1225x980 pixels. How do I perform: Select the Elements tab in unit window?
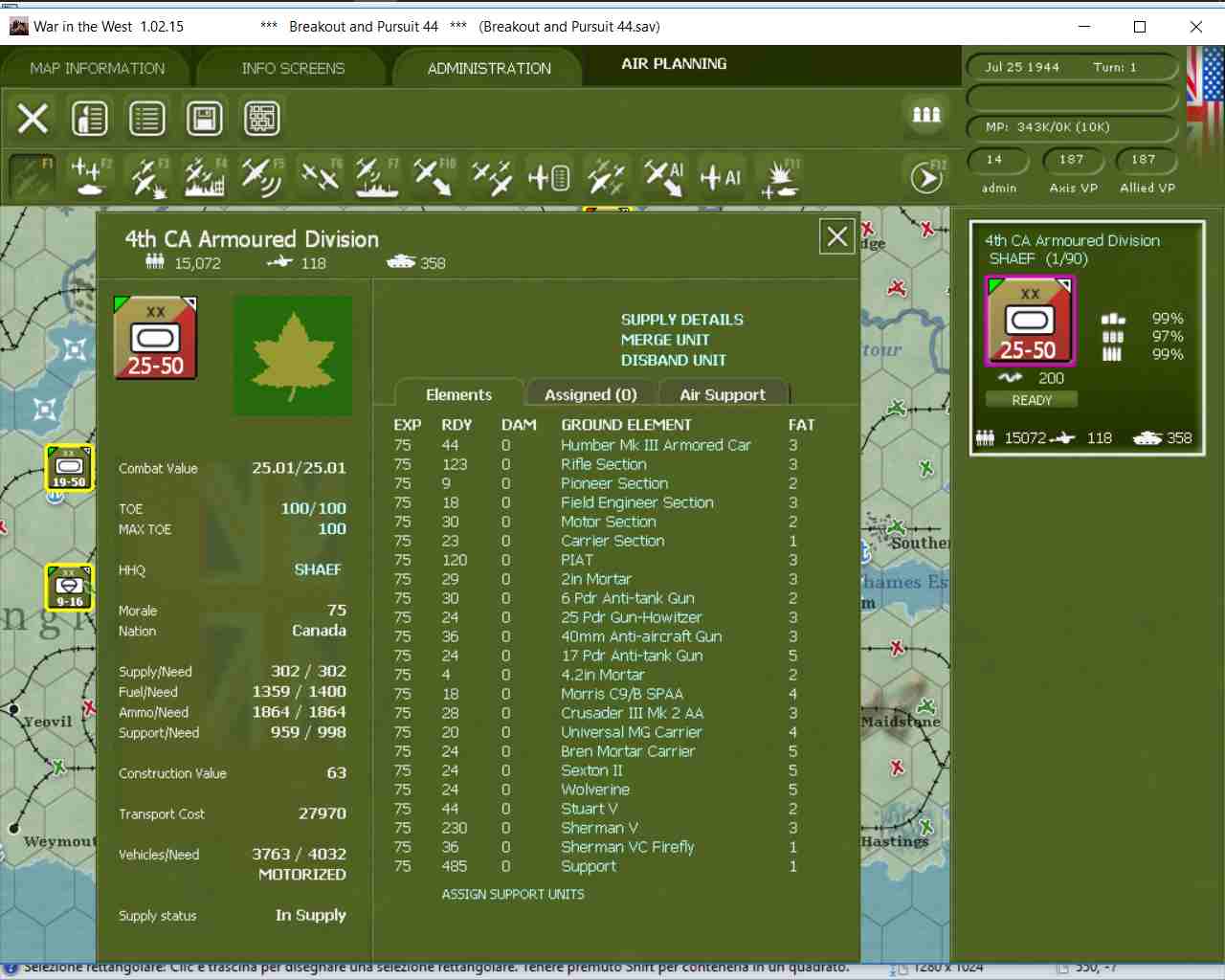point(458,394)
